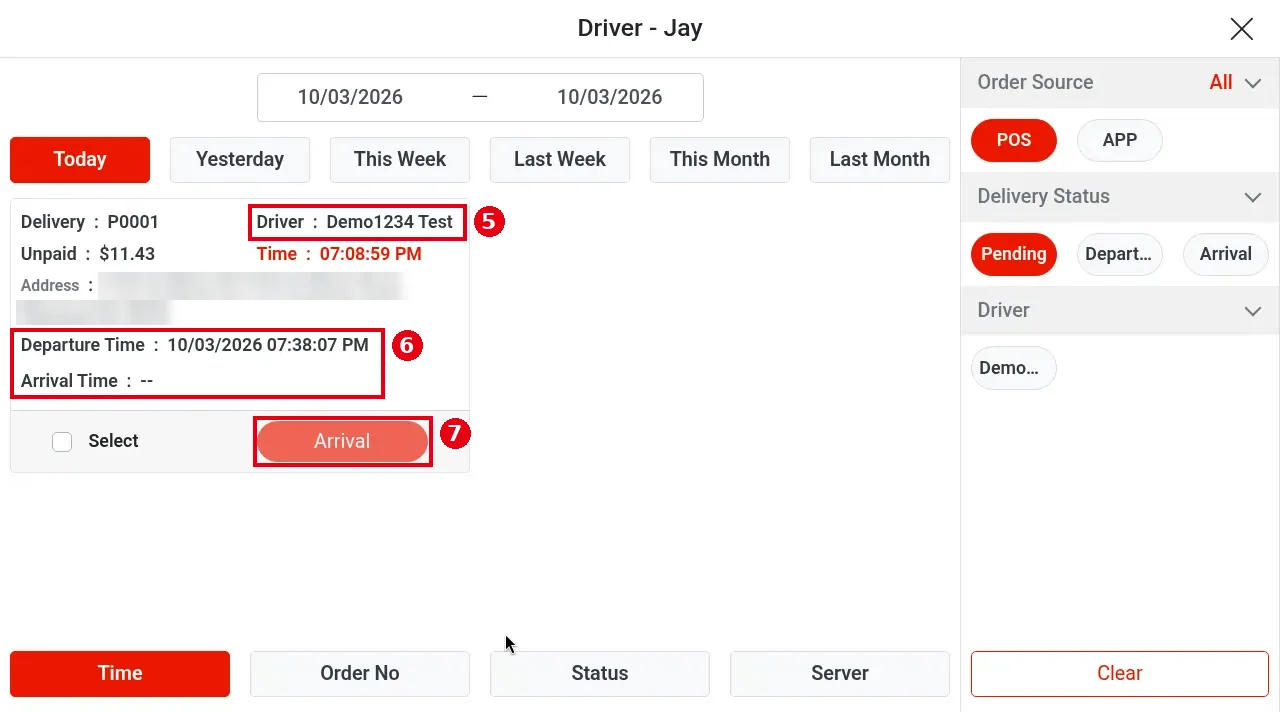Screen dimensions: 1280x712
Task: Toggle the Arrival delivery status filter chip
Action: (x=1226, y=254)
